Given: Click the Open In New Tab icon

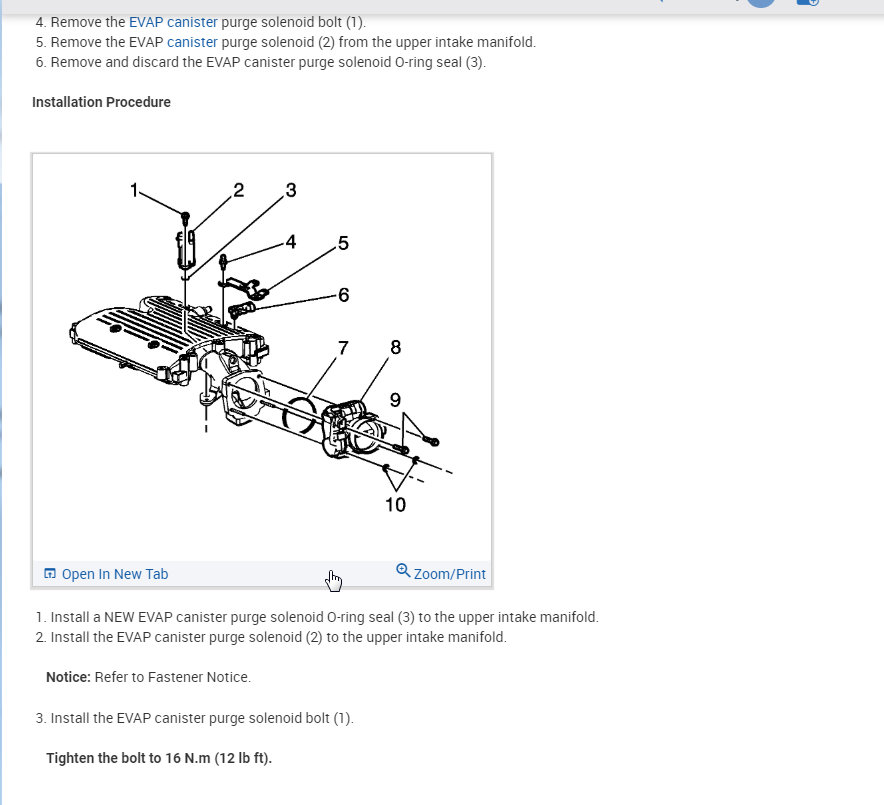Looking at the screenshot, I should 50,574.
